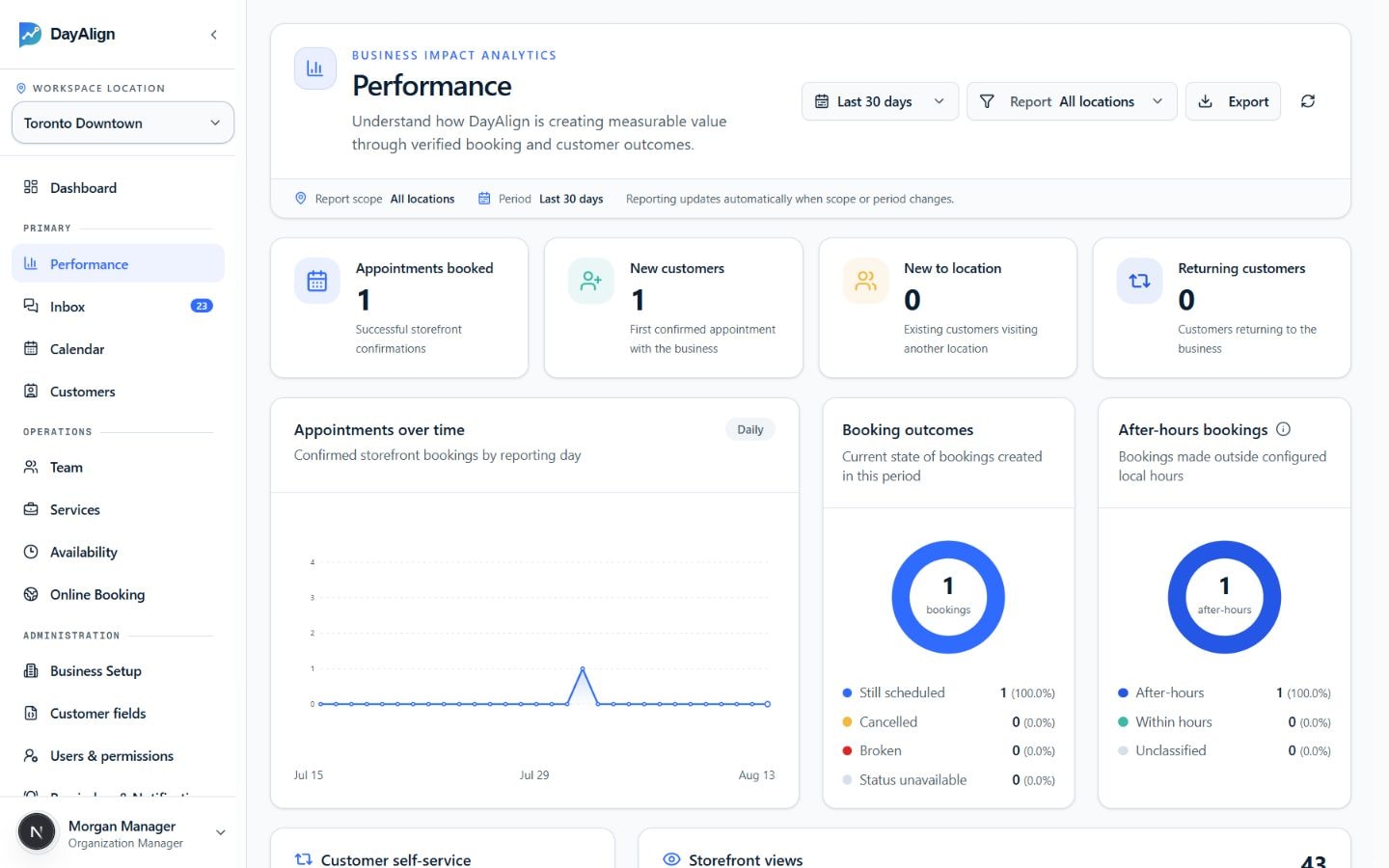Click the Booking outcomes donut chart
This screenshot has width=1389, height=868.
[948, 597]
